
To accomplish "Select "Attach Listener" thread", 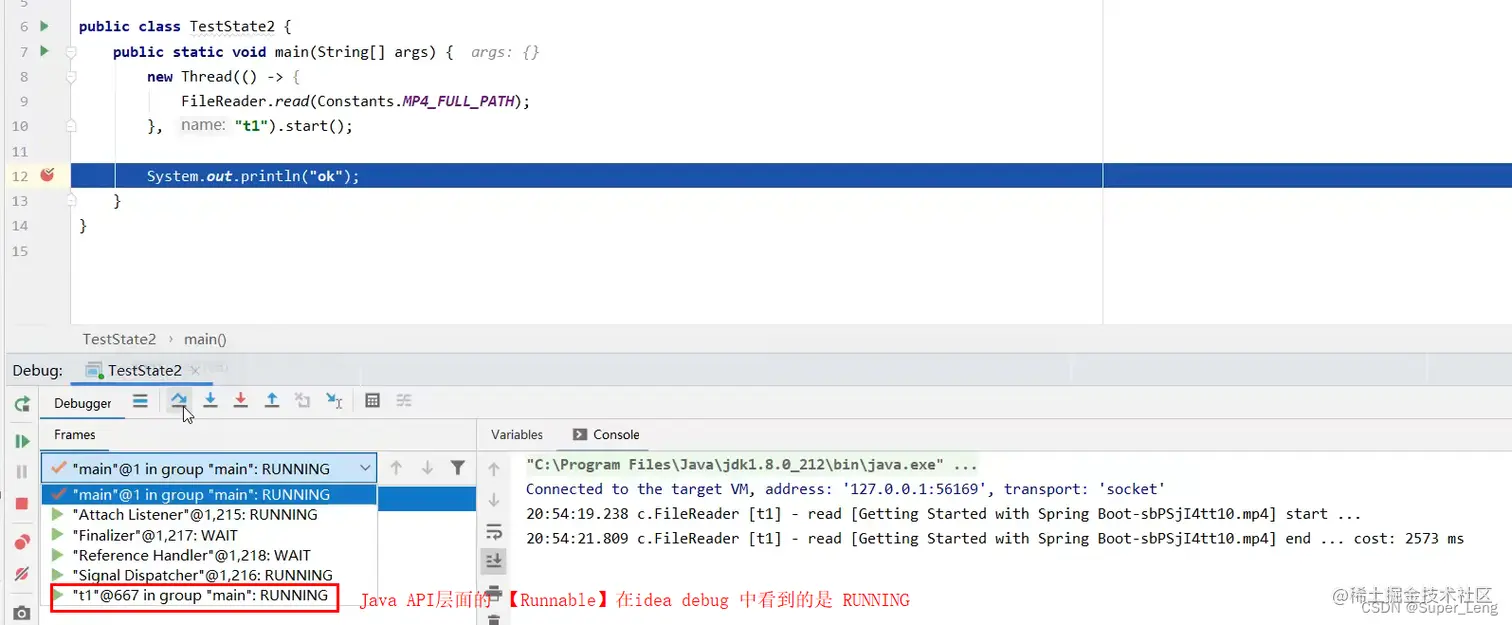I will [209, 514].
